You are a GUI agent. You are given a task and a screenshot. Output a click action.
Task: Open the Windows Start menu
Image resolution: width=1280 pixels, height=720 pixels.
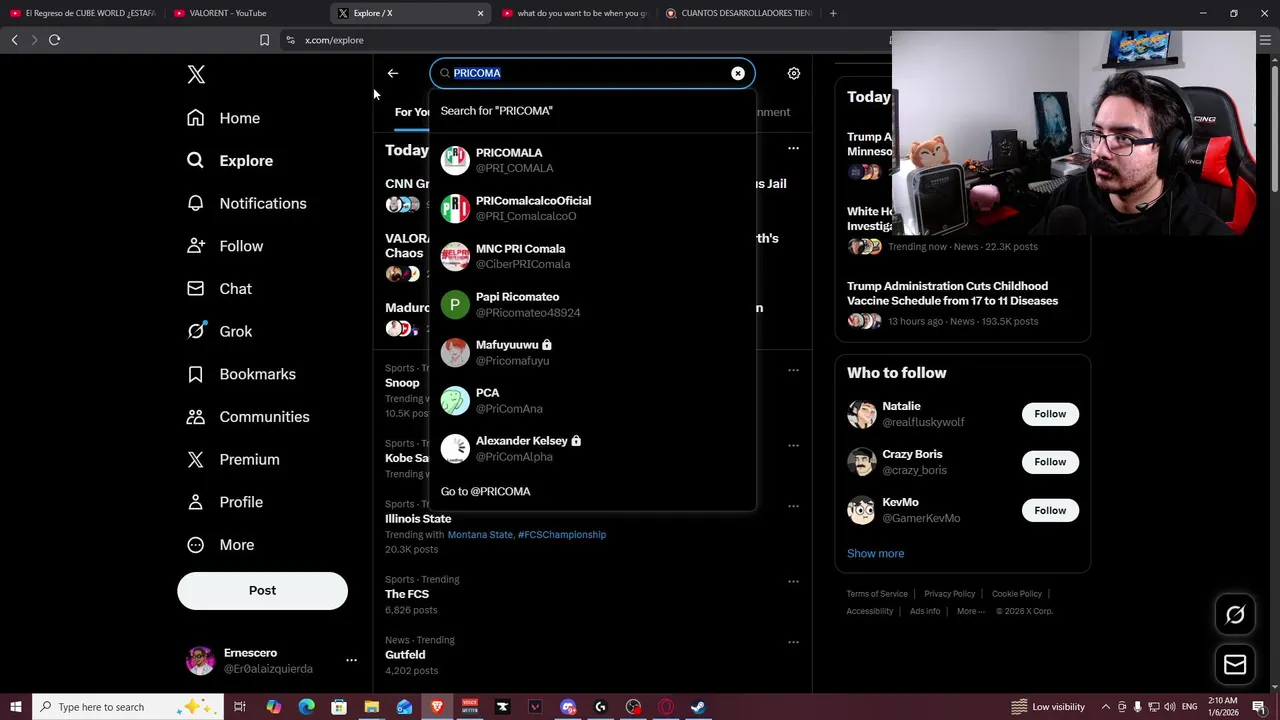(x=15, y=707)
